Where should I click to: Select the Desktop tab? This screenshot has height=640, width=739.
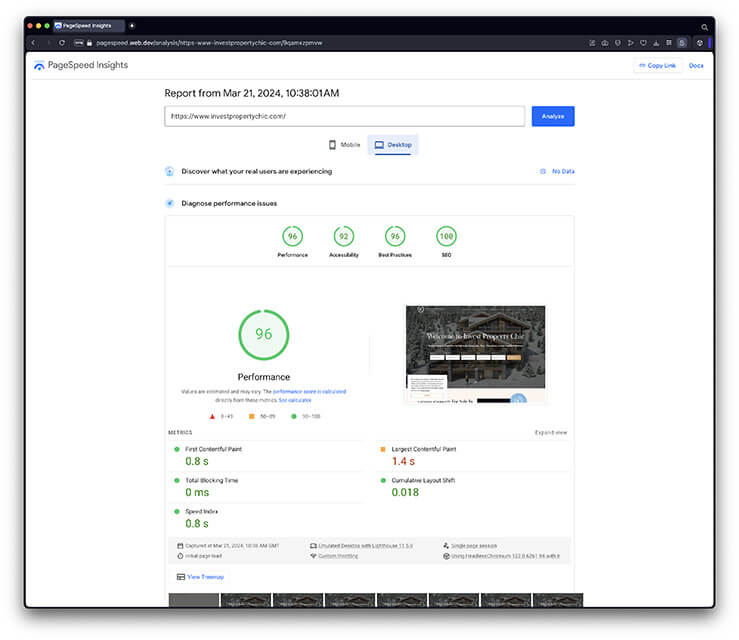393,145
